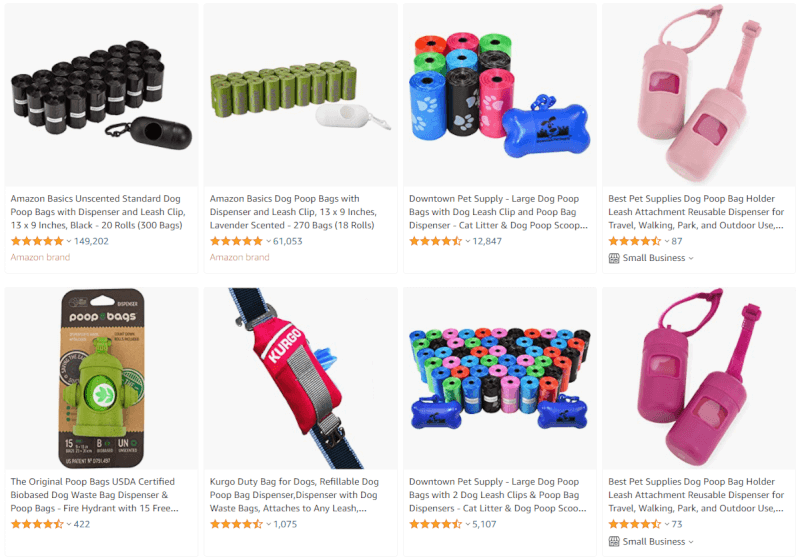800x558 pixels.
Task: Open Amazon Basics Unscented Standard Dog Poop Bags title
Action: coord(98,212)
